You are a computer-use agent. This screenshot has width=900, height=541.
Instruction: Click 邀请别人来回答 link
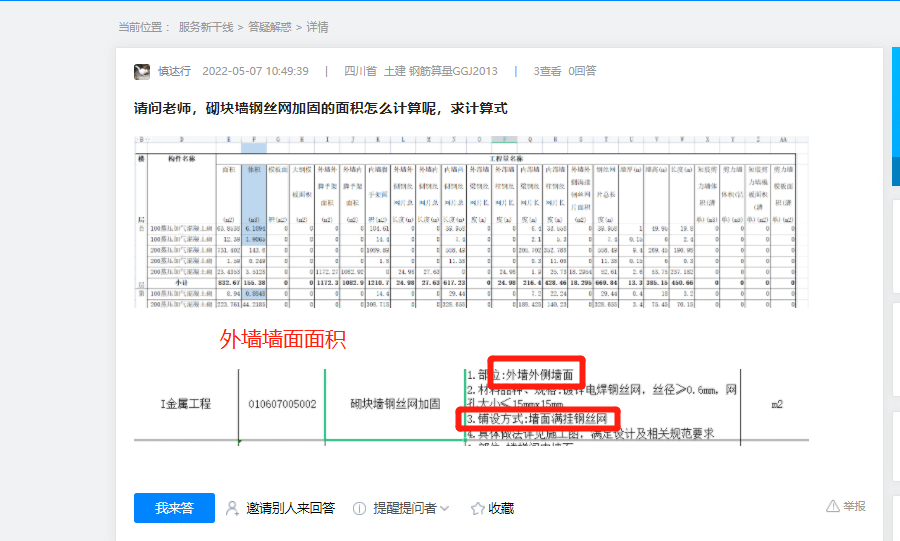[x=290, y=508]
